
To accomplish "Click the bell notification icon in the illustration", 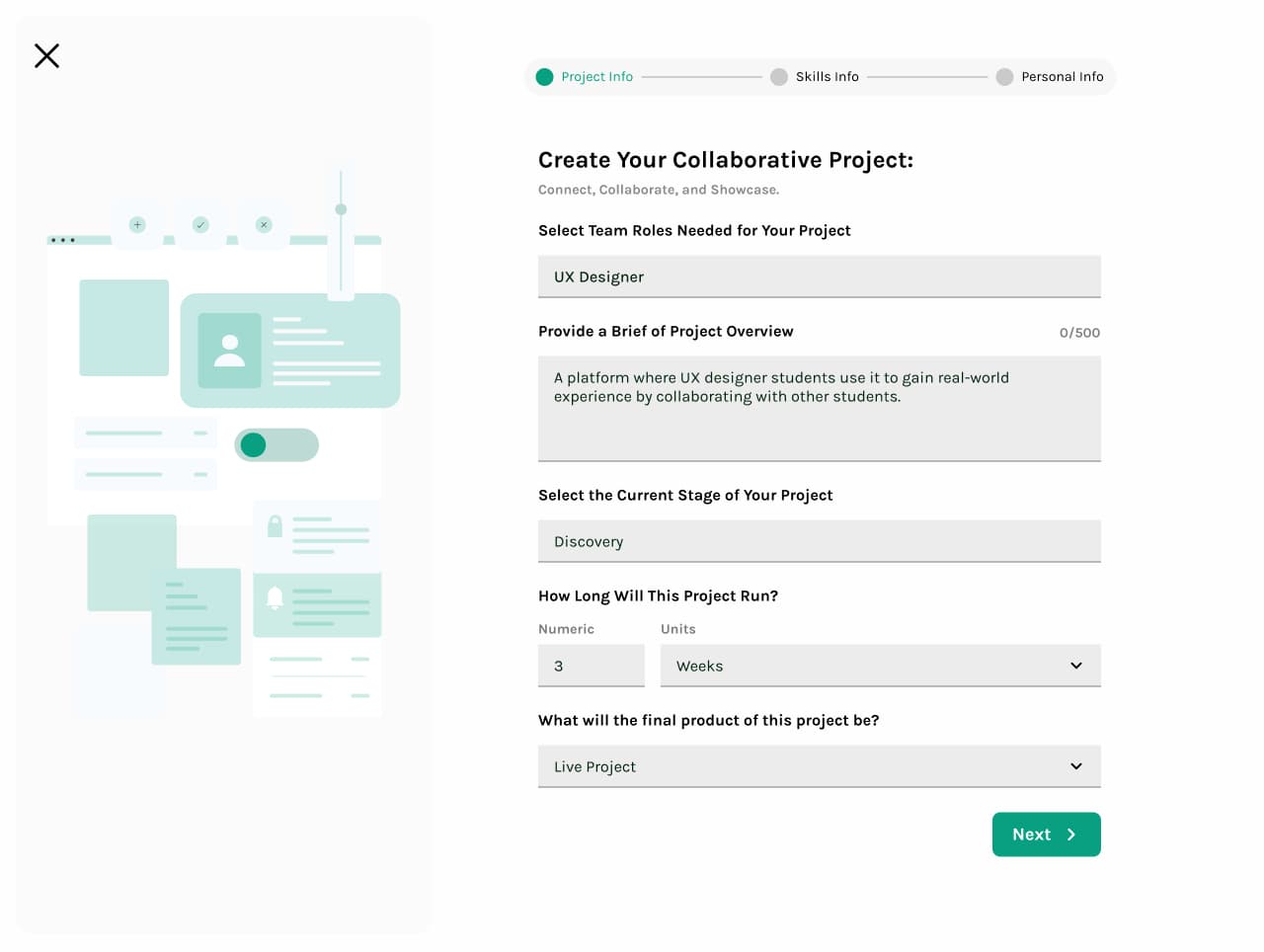I will [x=276, y=597].
